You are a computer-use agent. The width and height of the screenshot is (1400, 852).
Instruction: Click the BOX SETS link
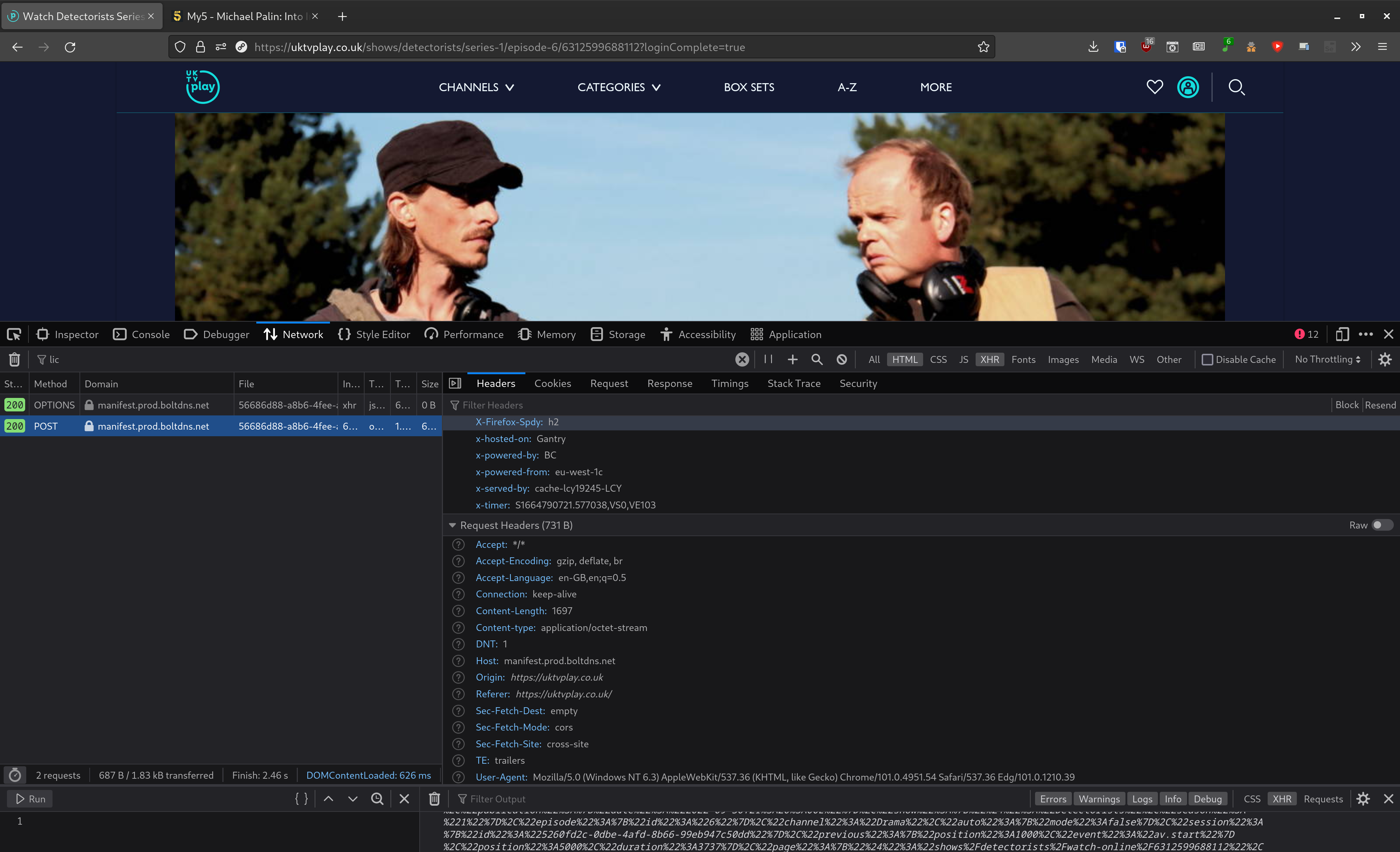pos(748,87)
